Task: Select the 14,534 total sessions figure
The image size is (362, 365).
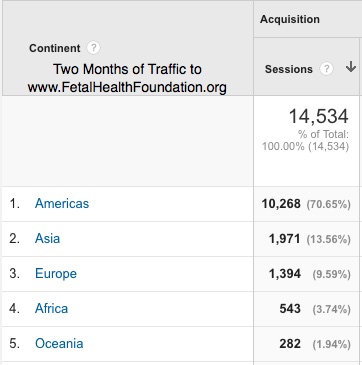Action: click(x=318, y=117)
